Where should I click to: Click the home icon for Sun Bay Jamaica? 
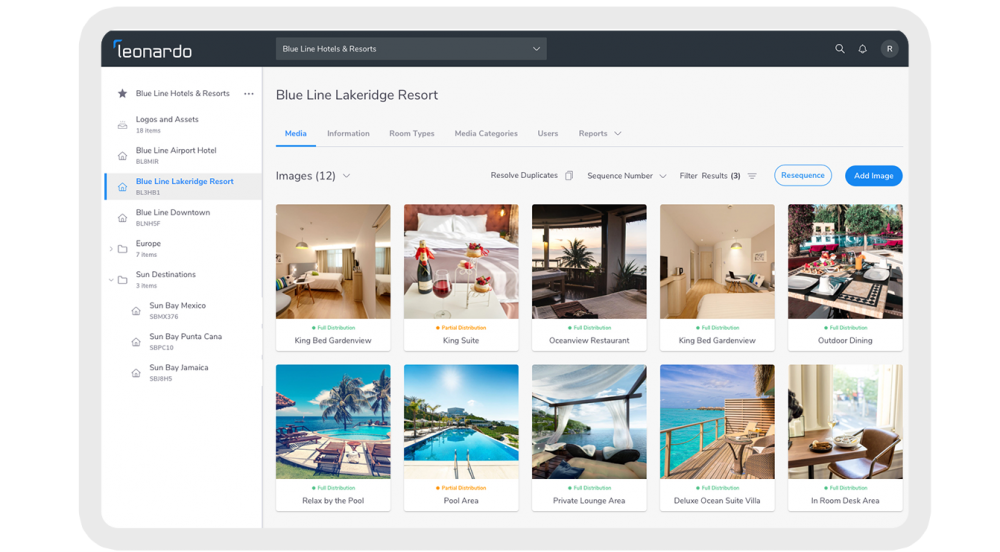(136, 373)
